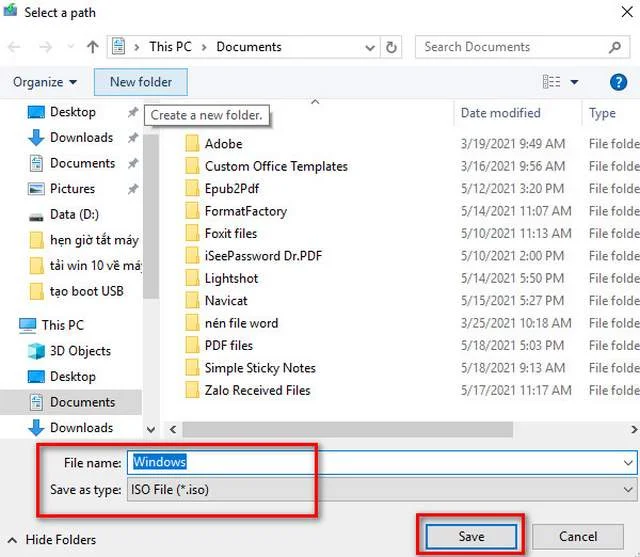This screenshot has width=640, height=557.
Task: Open the recent locations dropdown arrow
Action: (x=71, y=47)
